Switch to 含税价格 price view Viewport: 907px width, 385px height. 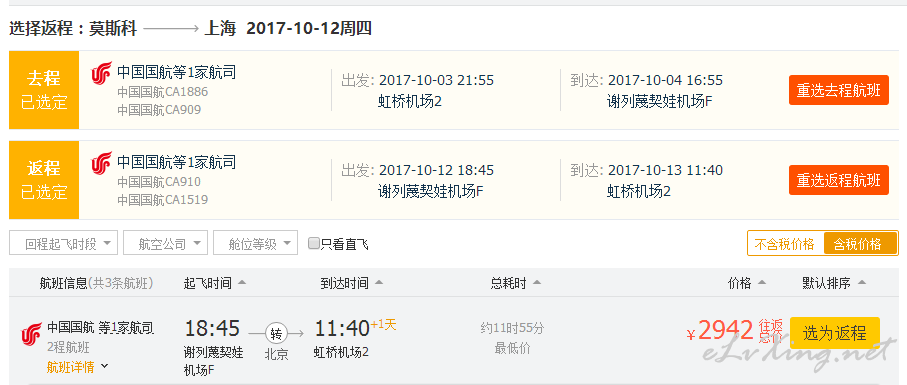pyautogui.click(x=860, y=243)
